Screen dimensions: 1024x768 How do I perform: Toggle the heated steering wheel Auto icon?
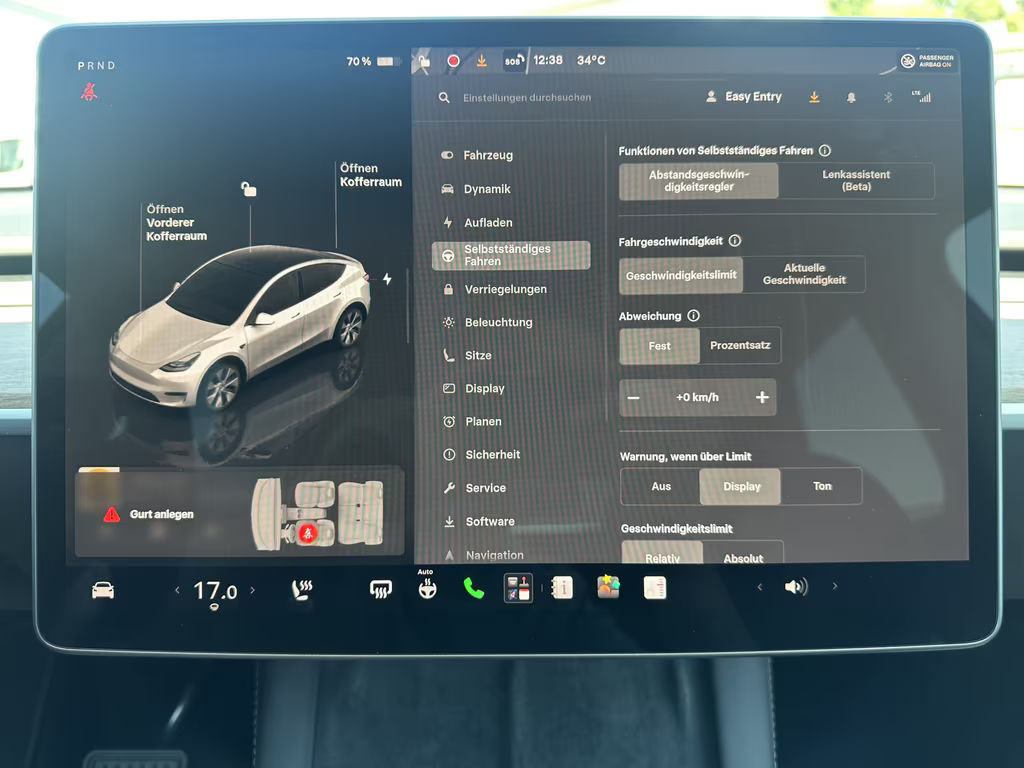coord(427,586)
